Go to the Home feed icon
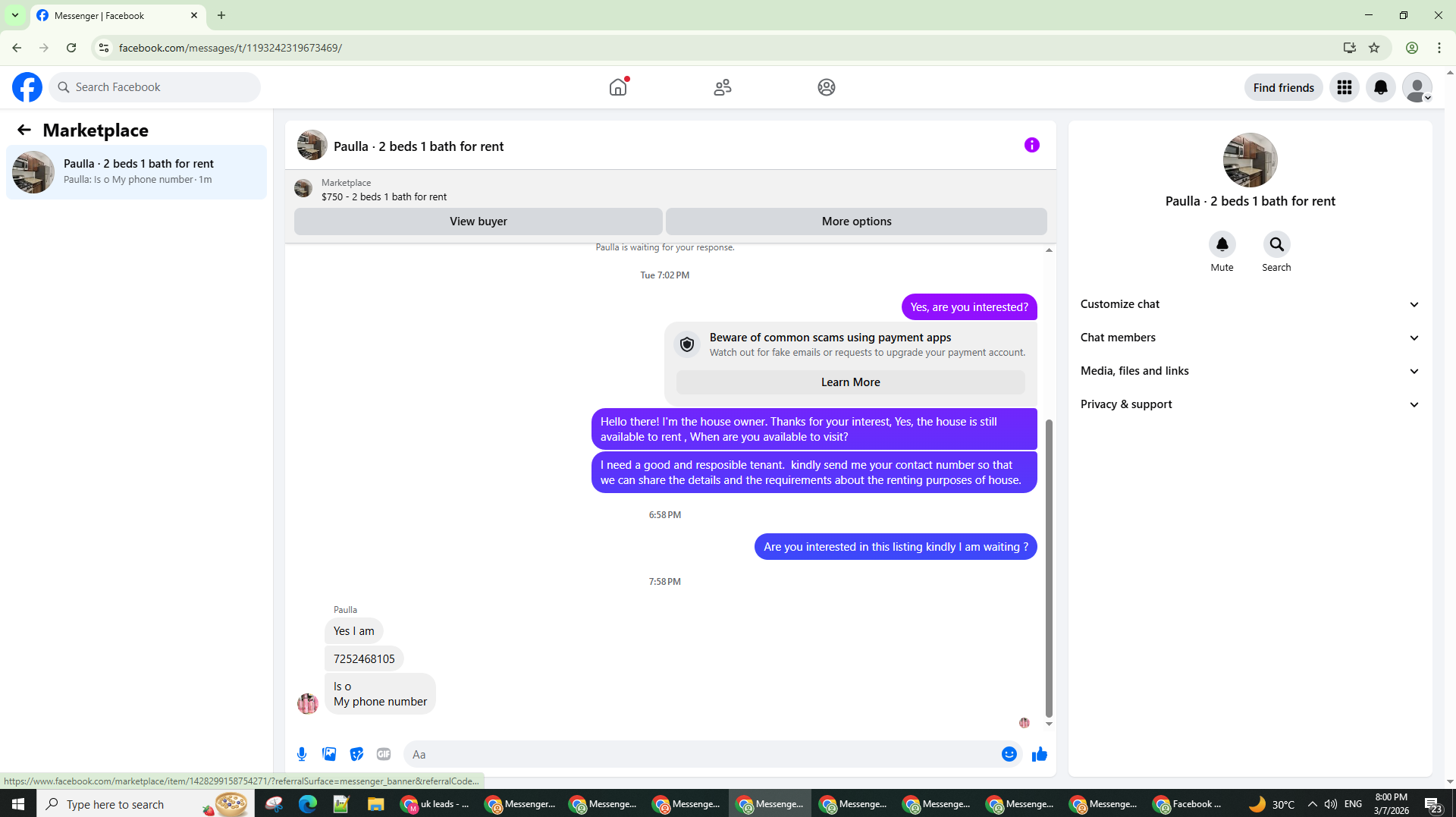The height and width of the screenshot is (817, 1456). click(x=618, y=87)
